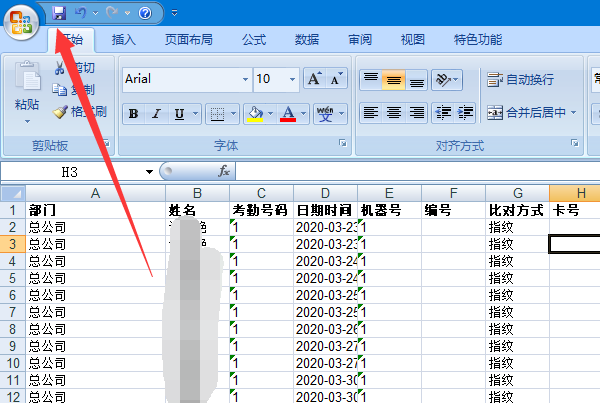Switch to the 公式 tab
The height and width of the screenshot is (403, 600).
[x=254, y=39]
